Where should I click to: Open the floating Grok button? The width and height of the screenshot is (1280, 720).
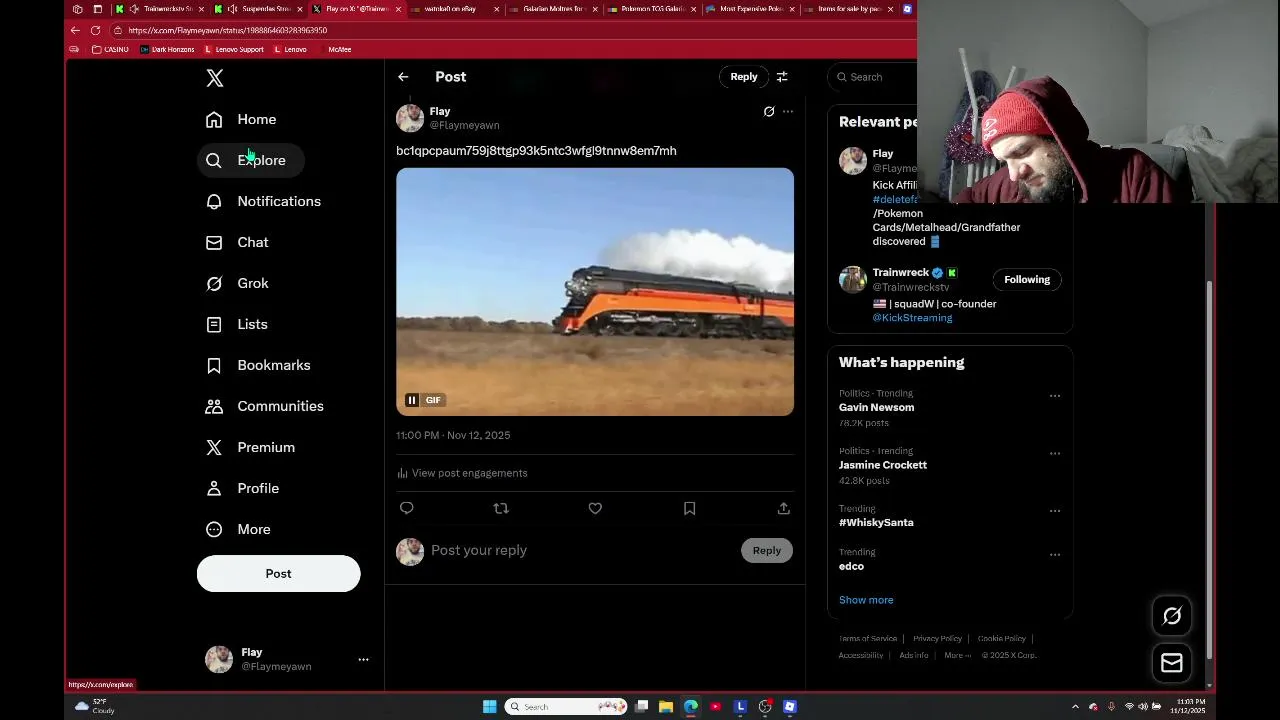click(x=1172, y=616)
